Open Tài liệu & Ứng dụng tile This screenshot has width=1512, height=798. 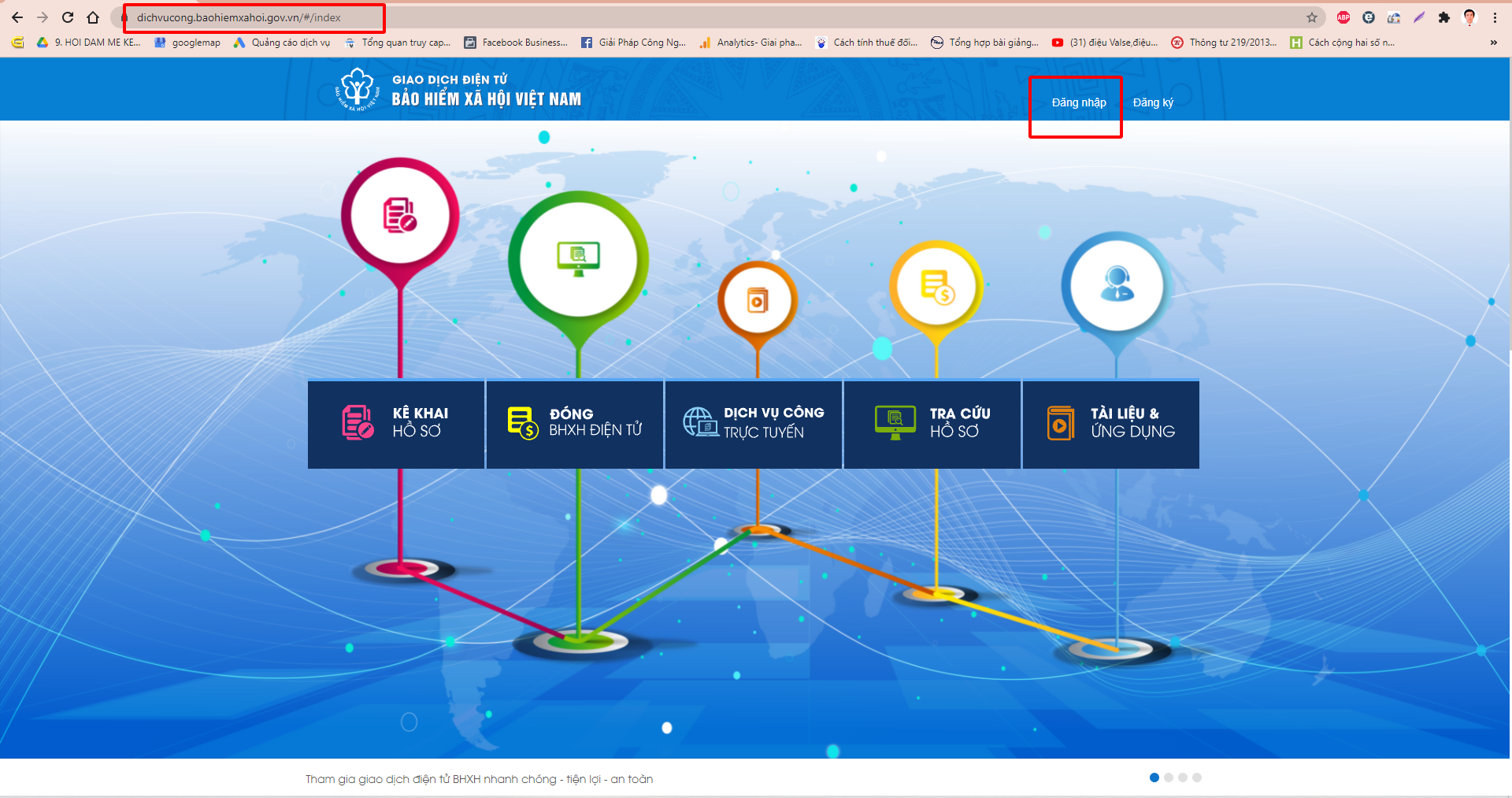pyautogui.click(x=1111, y=424)
